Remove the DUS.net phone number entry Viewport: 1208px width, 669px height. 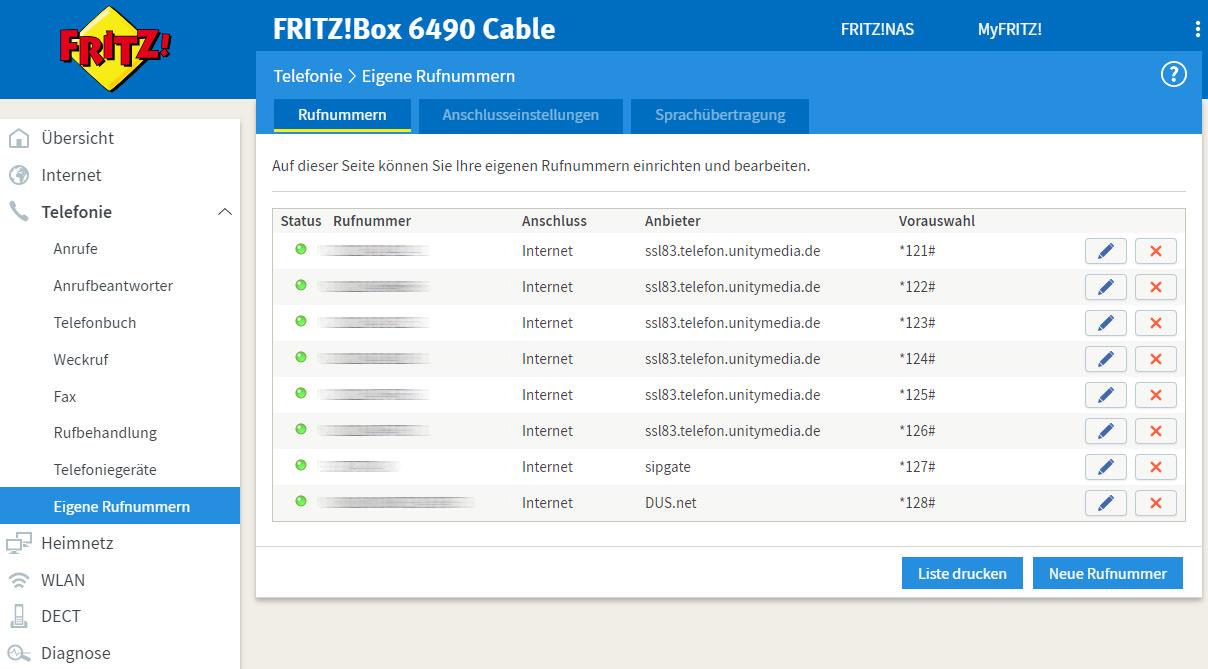[1155, 503]
